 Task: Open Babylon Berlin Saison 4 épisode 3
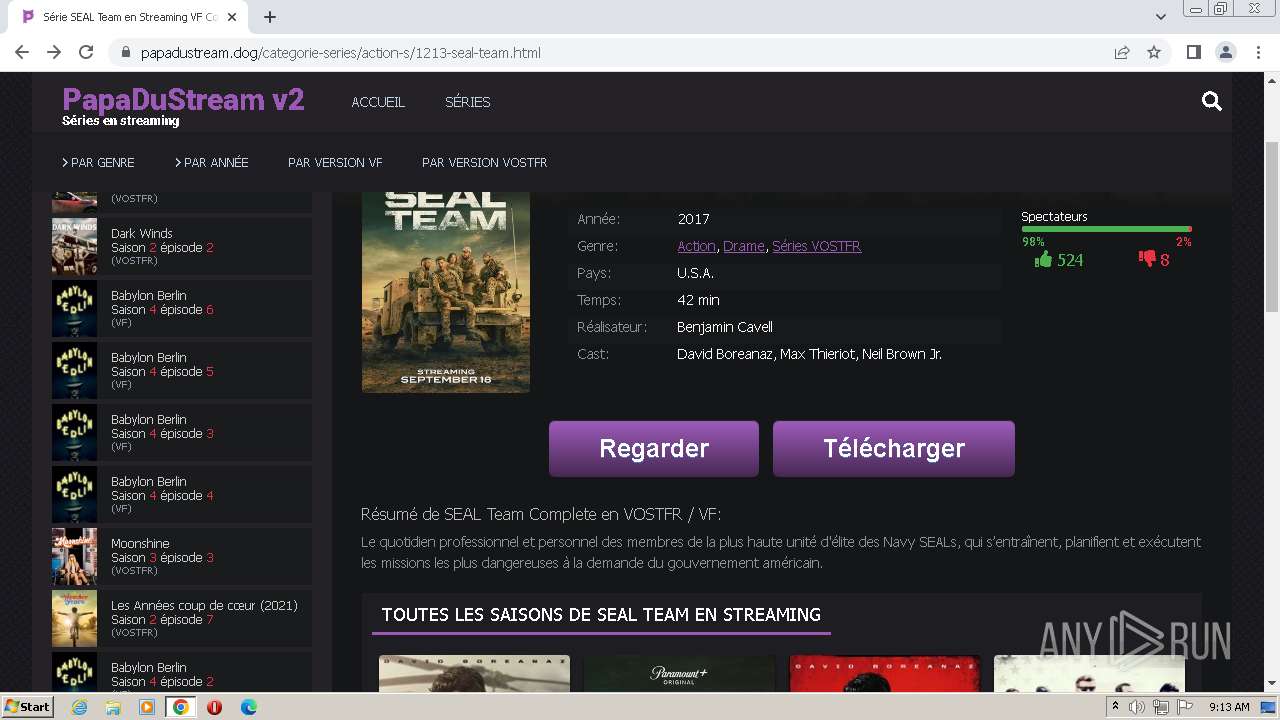click(181, 432)
